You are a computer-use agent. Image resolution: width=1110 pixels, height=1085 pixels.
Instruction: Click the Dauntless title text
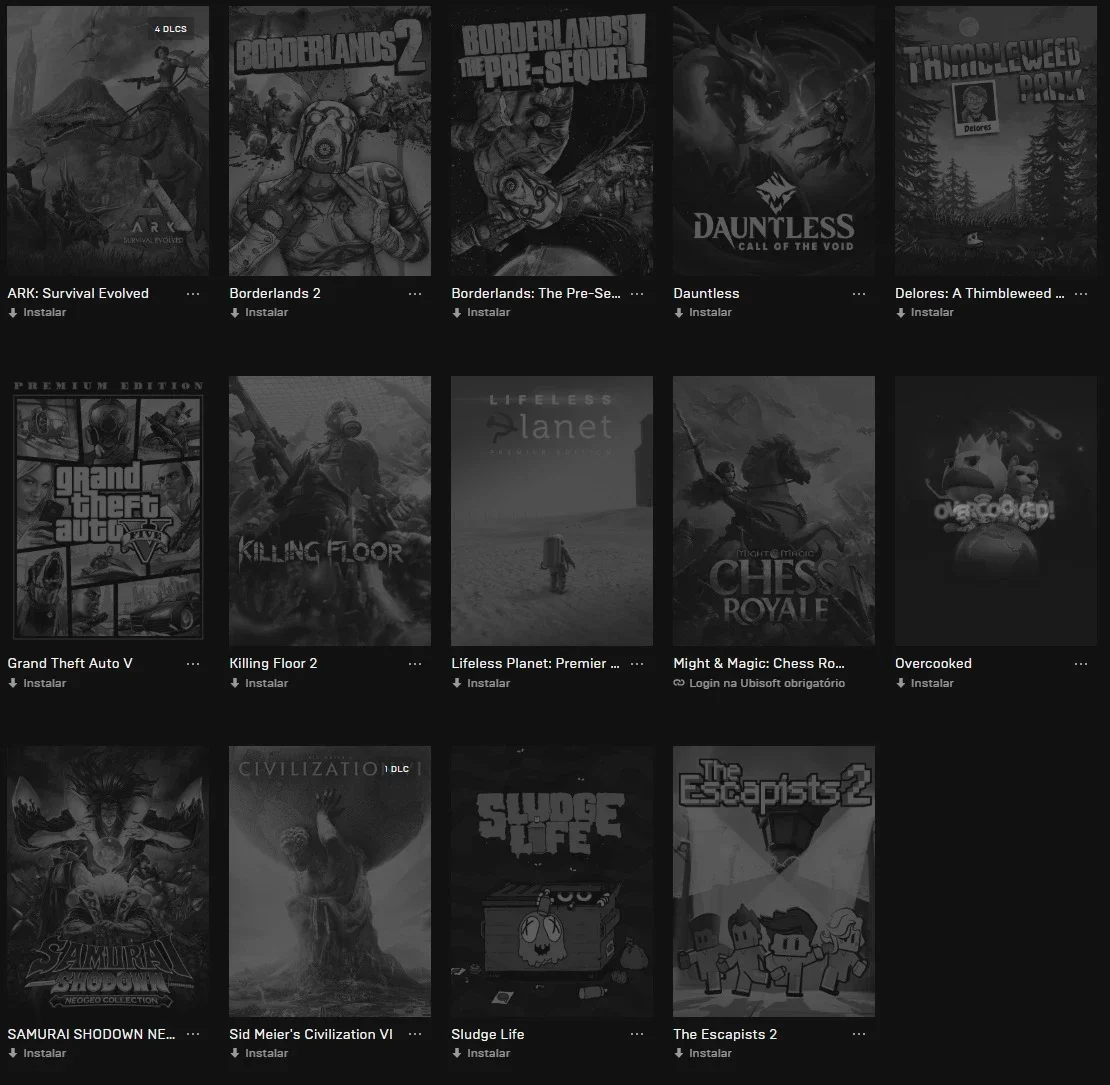click(706, 293)
